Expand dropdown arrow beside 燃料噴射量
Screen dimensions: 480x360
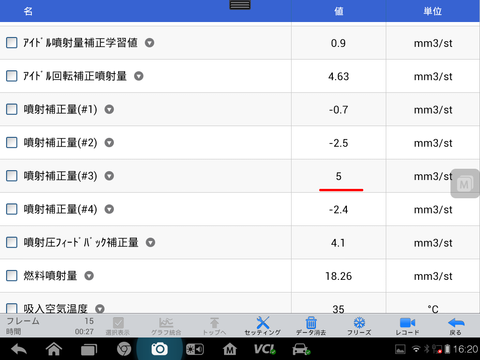tap(89, 276)
